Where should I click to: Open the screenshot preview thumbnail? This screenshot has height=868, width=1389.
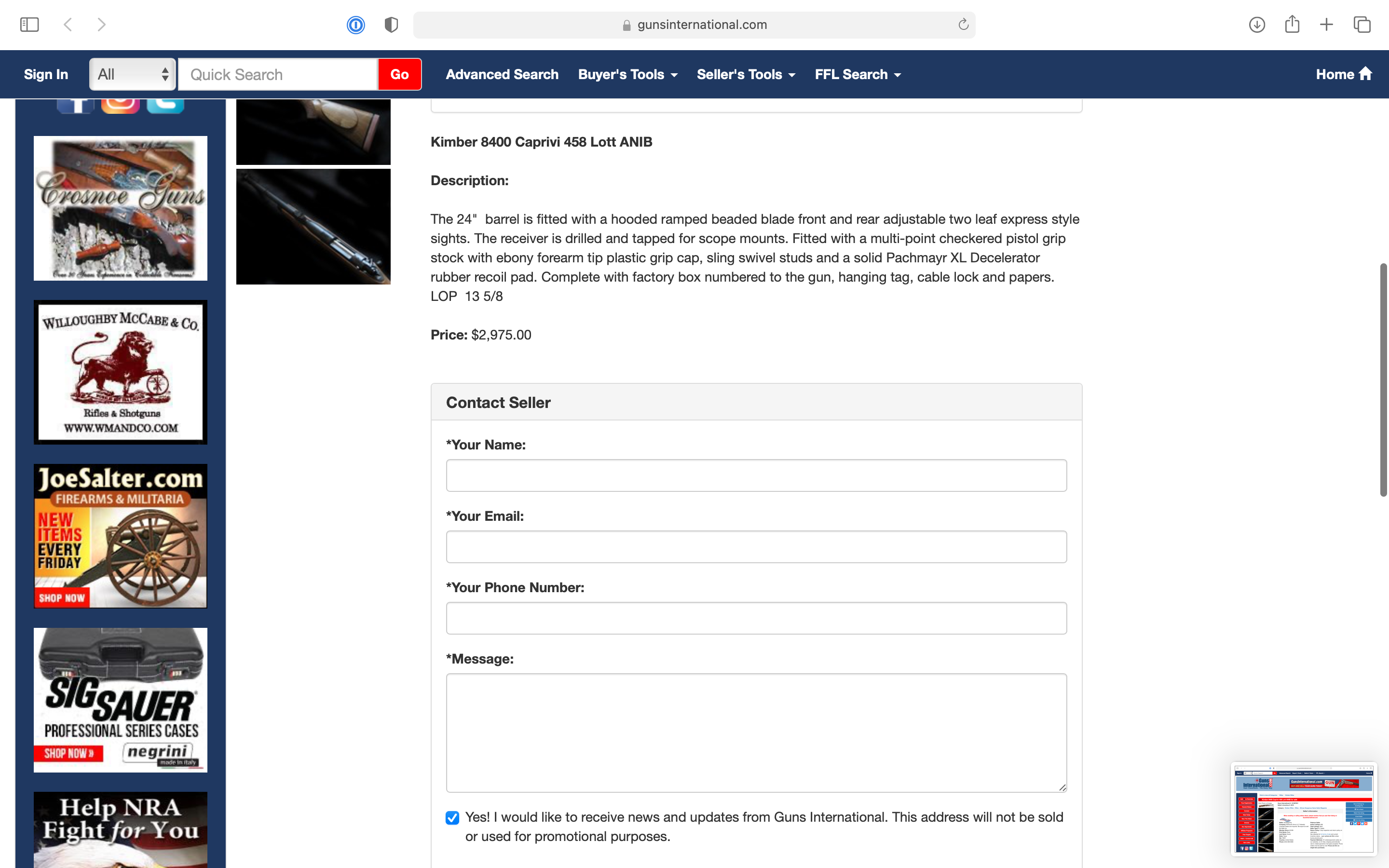1304,808
